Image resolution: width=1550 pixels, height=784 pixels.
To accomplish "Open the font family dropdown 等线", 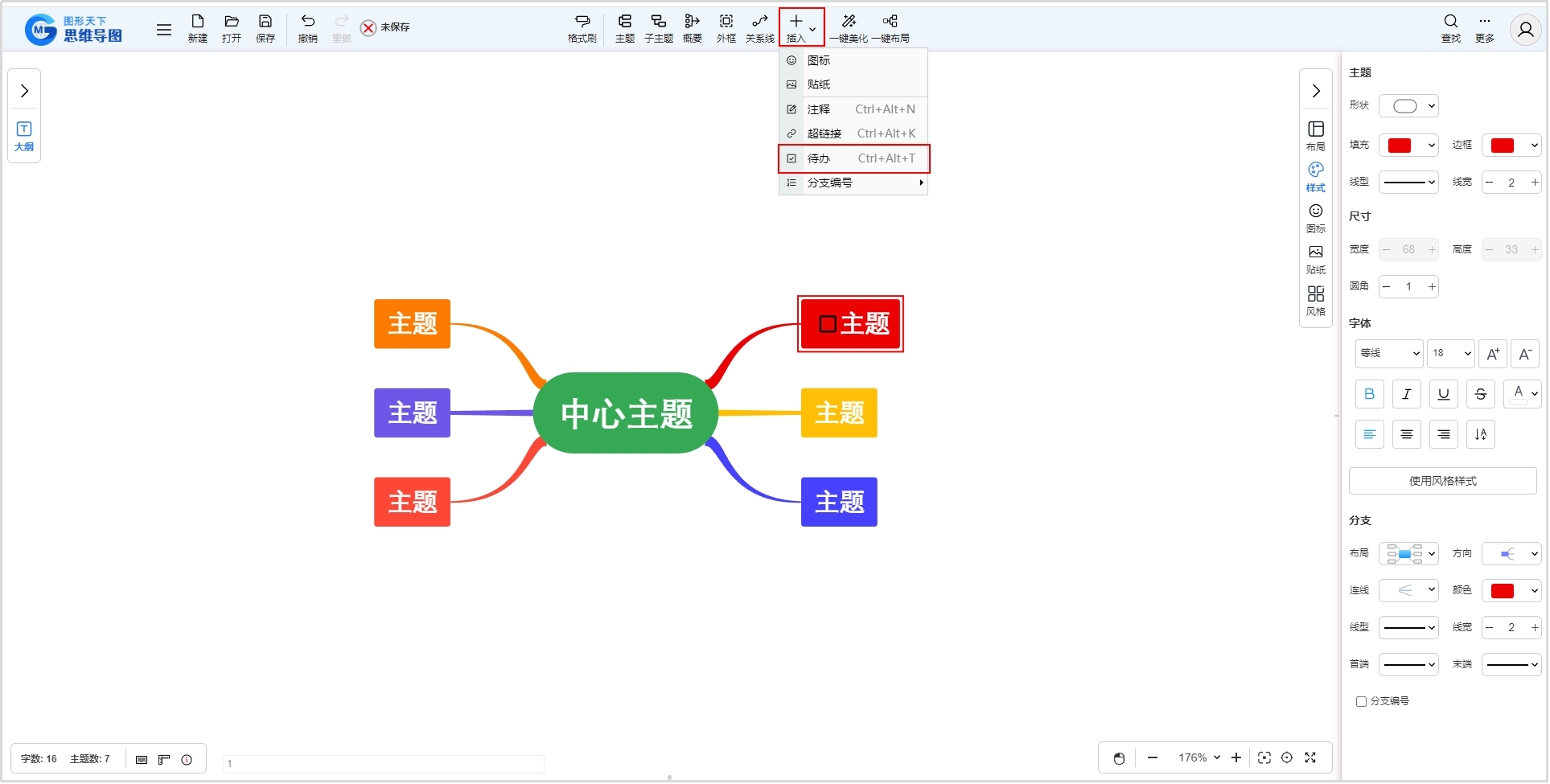I will pos(1389,353).
